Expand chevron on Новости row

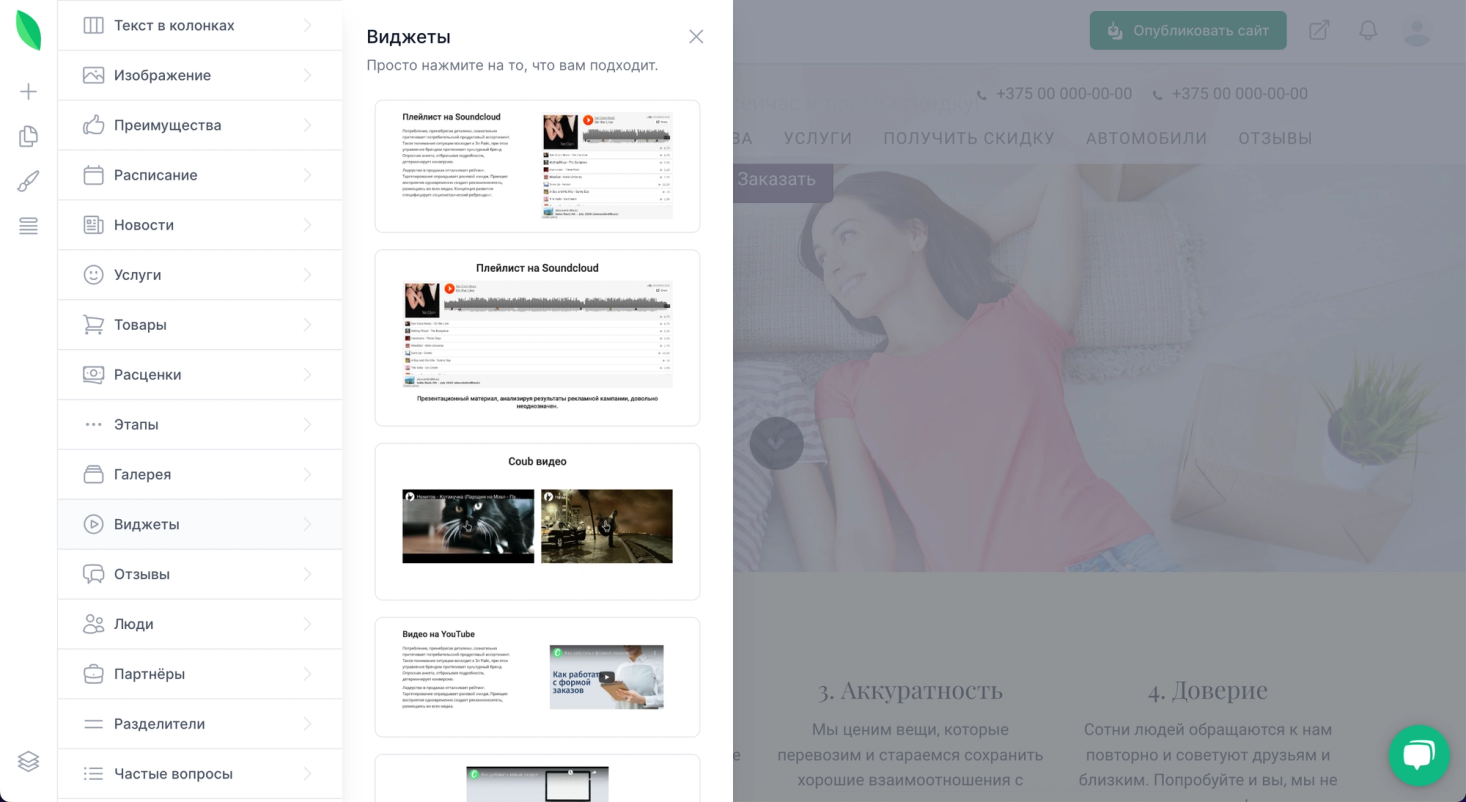(307, 225)
